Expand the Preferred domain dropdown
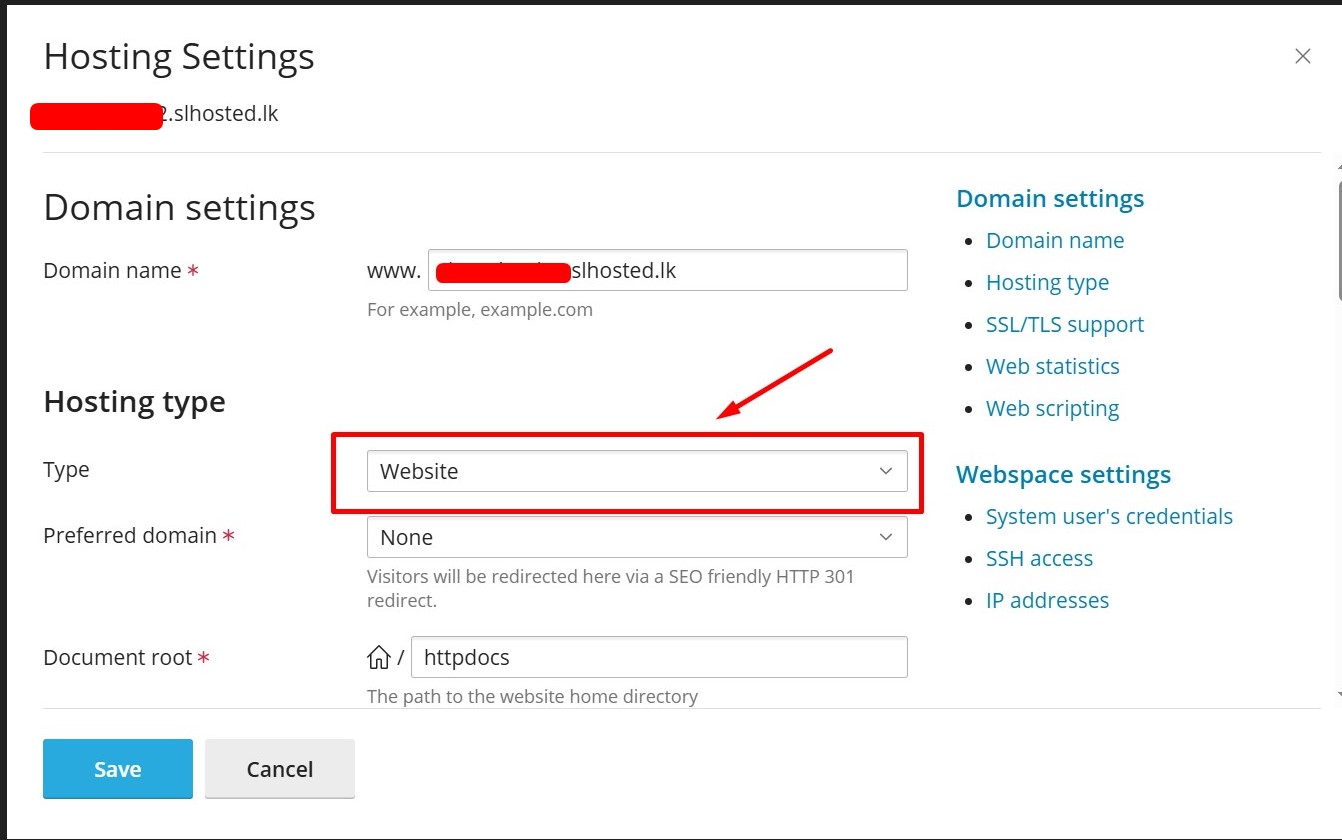Viewport: 1342px width, 840px height. (x=636, y=537)
